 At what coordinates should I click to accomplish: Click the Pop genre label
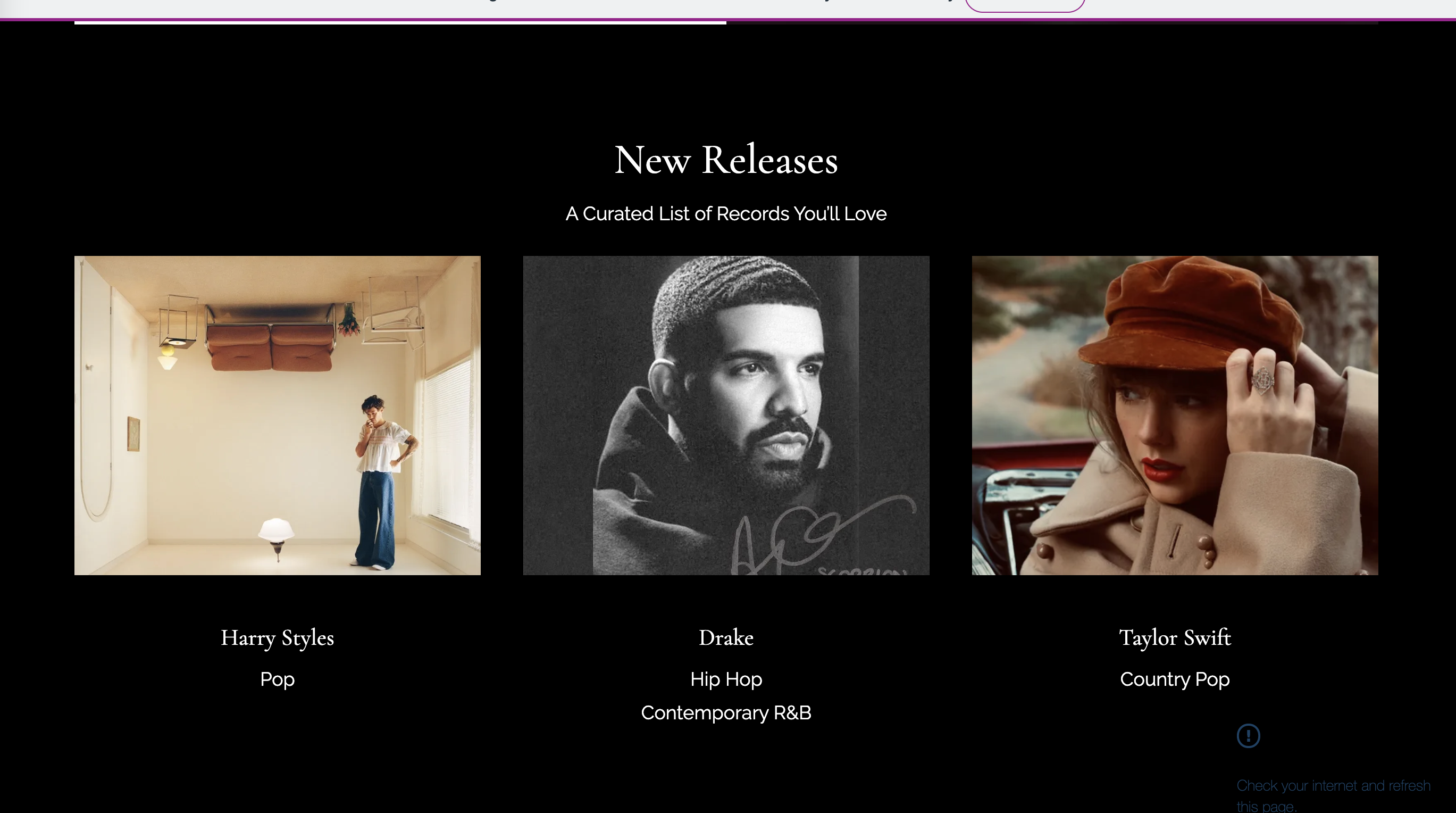pos(278,679)
